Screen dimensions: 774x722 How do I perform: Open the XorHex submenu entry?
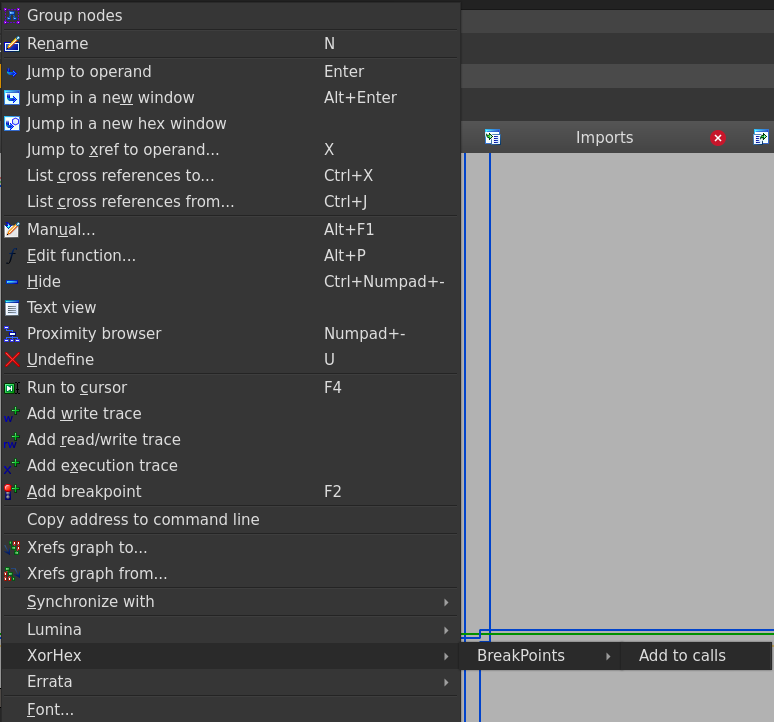(x=230, y=656)
